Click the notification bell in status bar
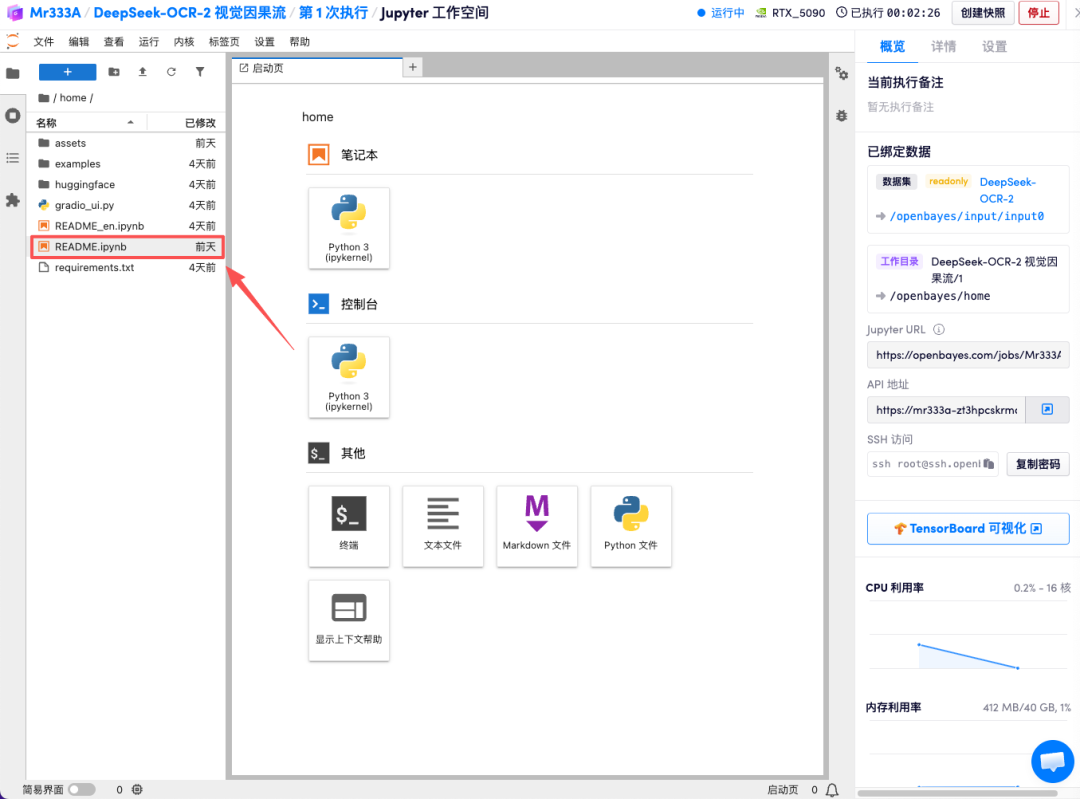 (x=832, y=790)
